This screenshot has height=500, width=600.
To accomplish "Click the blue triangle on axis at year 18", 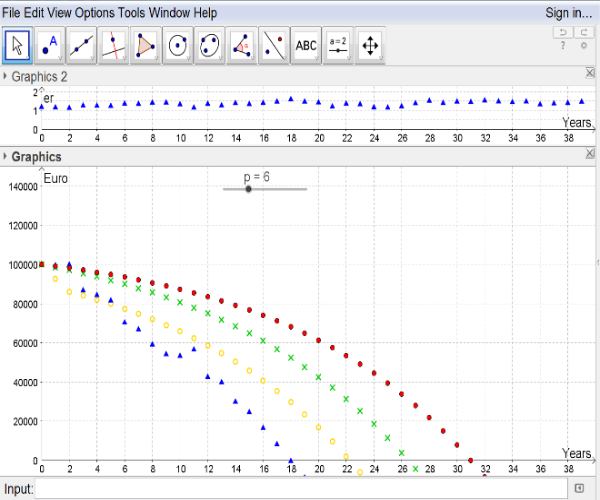I will coord(291,461).
